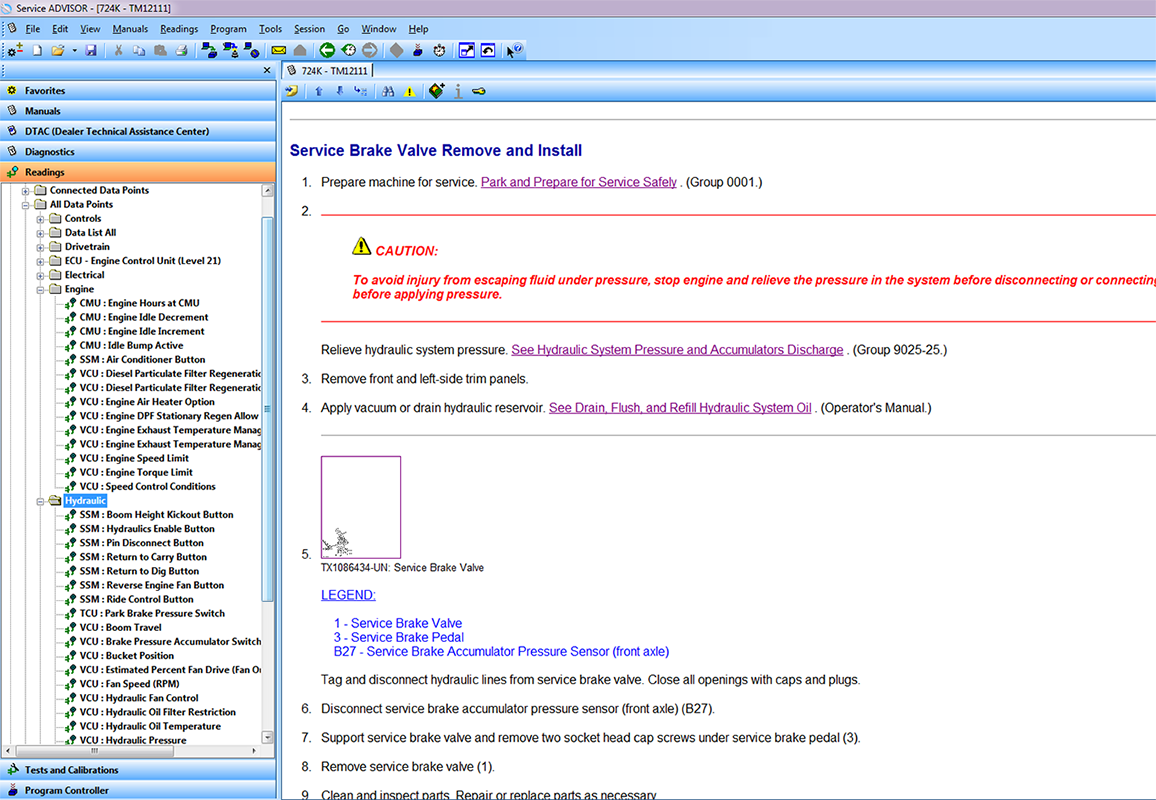1156x800 pixels.
Task: Open the Tests and Calibrations panel
Action: tap(139, 770)
